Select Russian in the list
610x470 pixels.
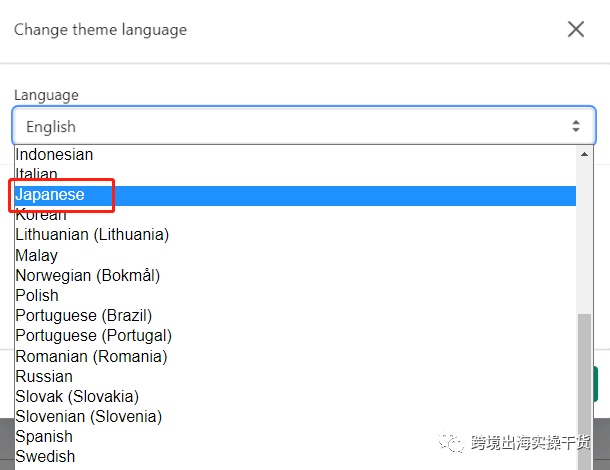point(295,377)
